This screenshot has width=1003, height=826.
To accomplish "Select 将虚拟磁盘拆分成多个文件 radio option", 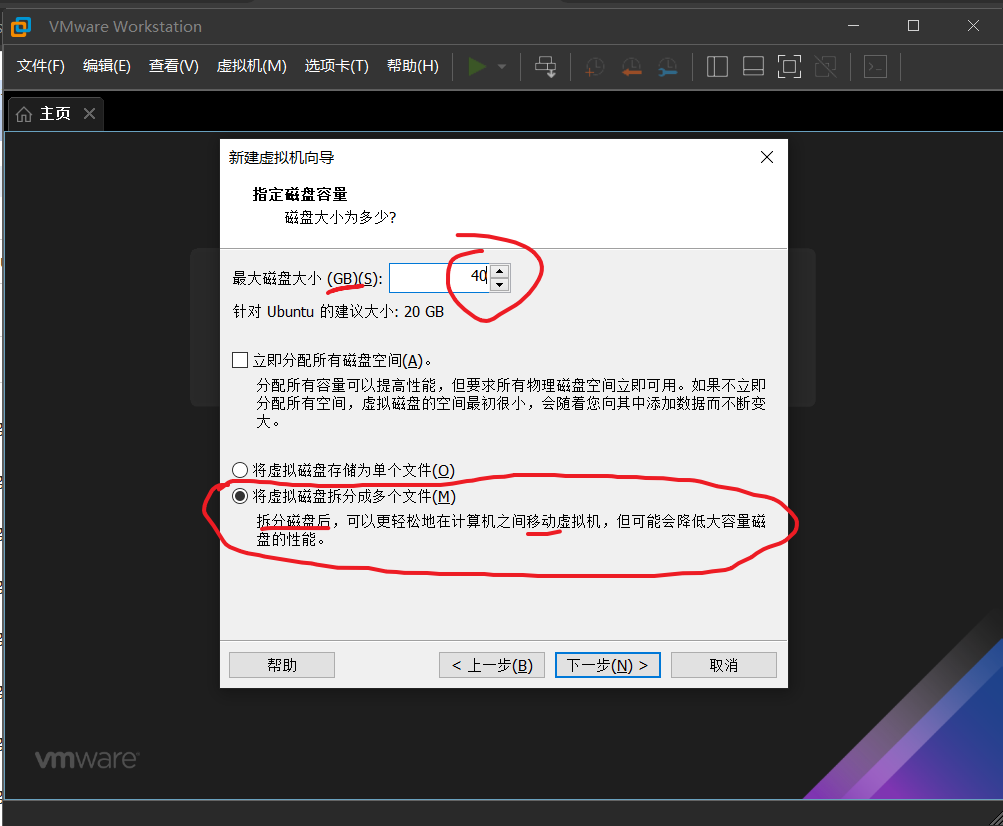I will [x=240, y=496].
